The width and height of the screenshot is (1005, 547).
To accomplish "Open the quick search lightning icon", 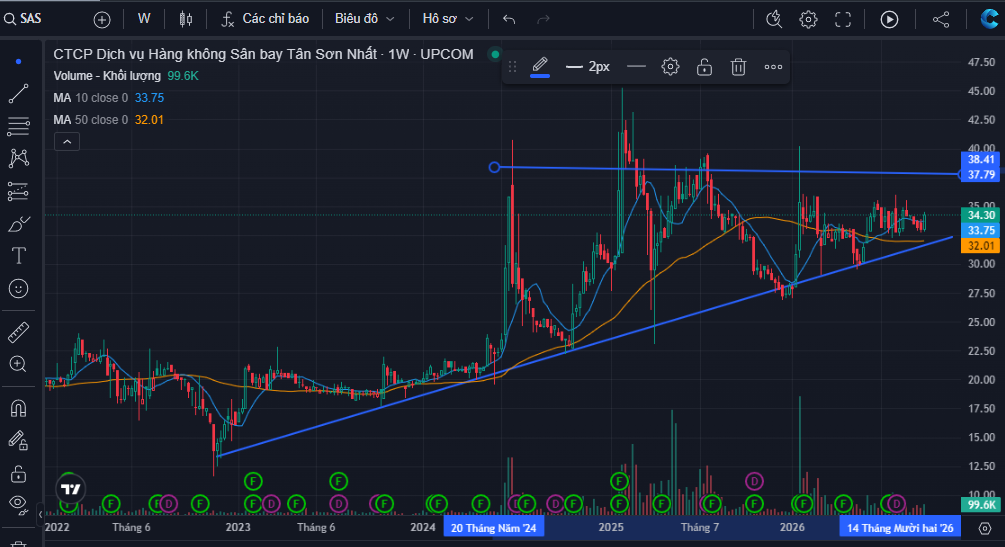I will [774, 19].
